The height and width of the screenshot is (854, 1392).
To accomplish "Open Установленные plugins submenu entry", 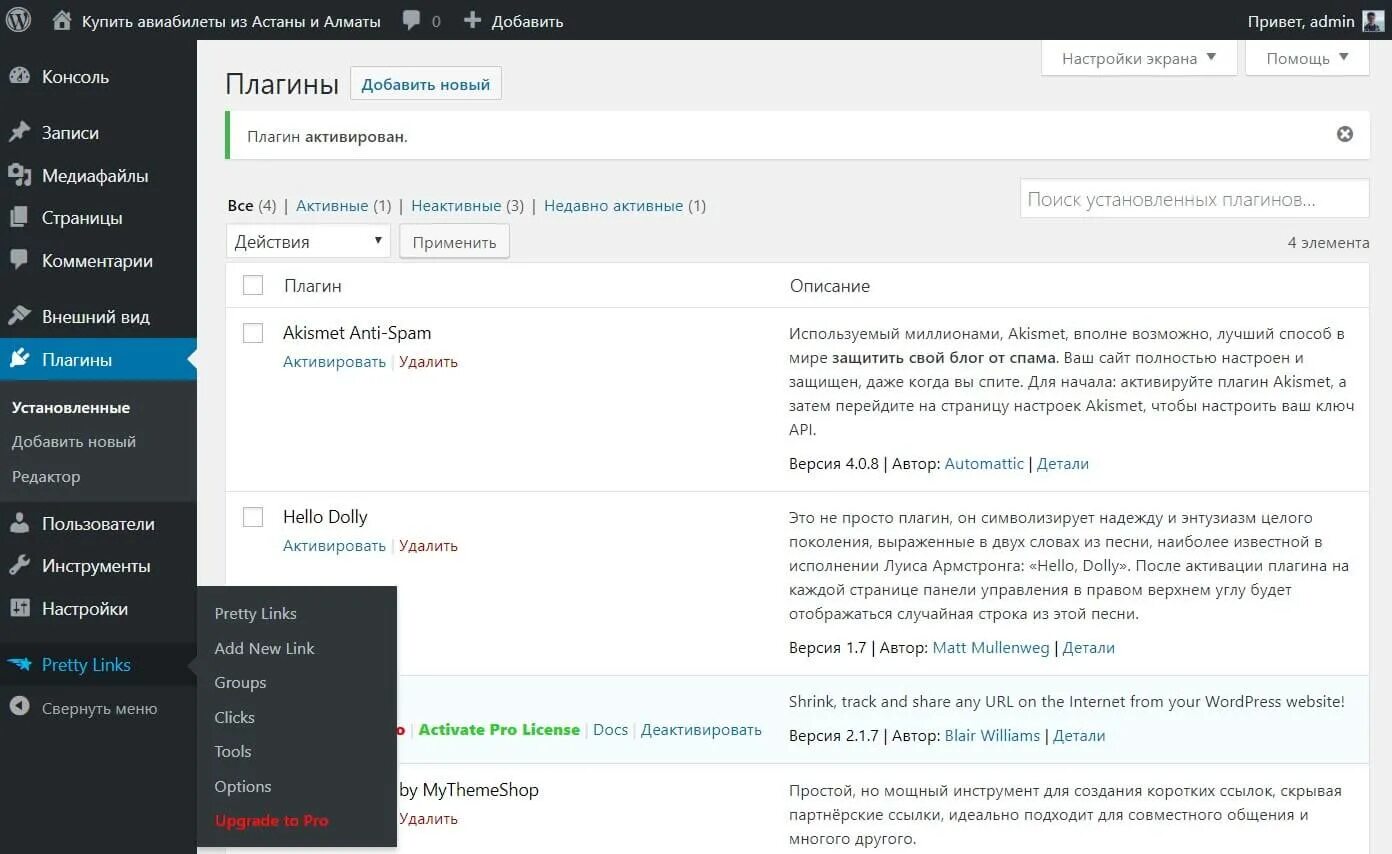I will click(71, 407).
